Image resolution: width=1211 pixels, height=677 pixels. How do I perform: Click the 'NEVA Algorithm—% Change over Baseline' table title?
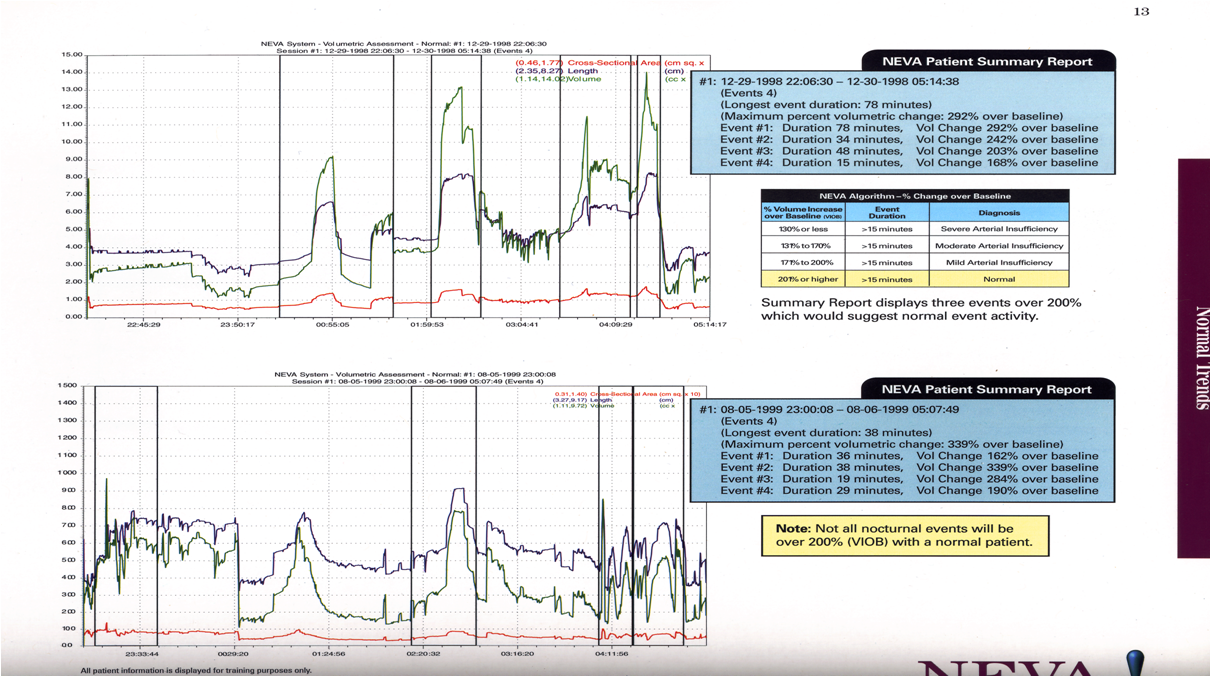click(x=914, y=196)
